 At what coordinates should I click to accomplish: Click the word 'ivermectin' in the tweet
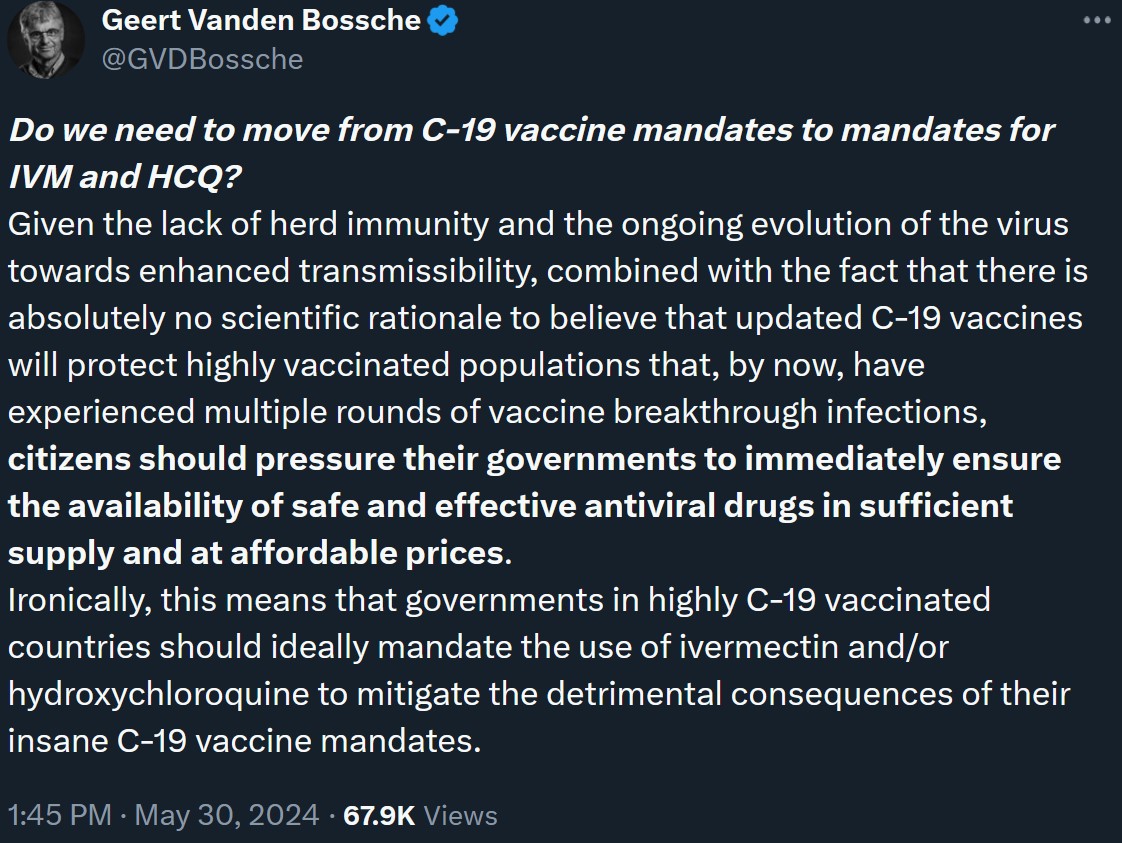[x=758, y=647]
